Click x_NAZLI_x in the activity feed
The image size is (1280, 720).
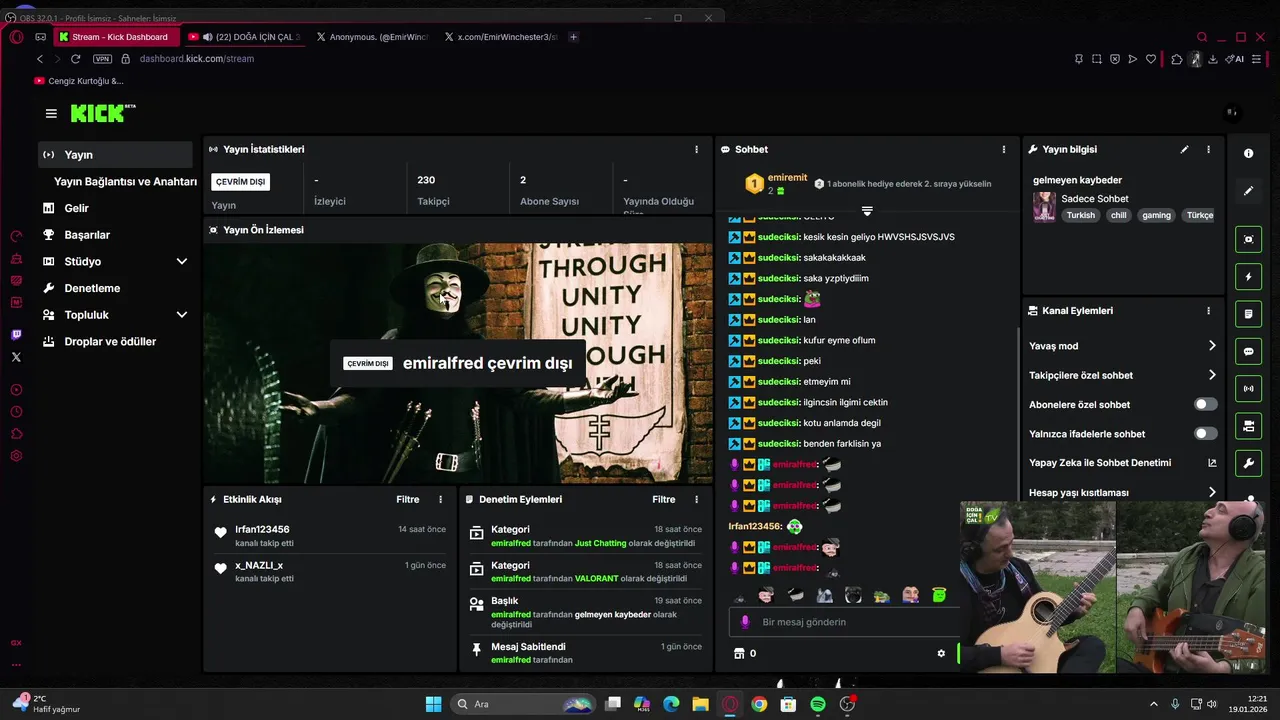click(x=259, y=565)
